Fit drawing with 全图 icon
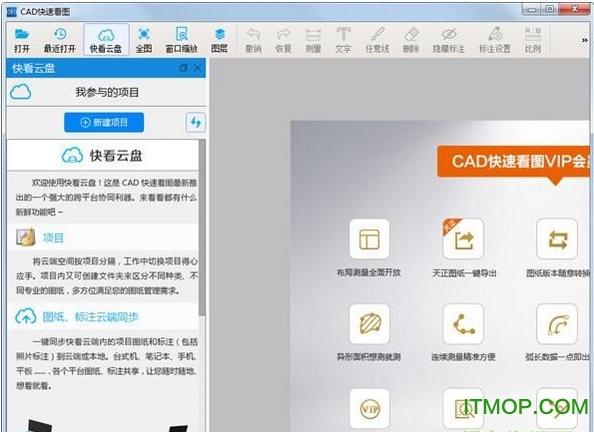The width and height of the screenshot is (594, 432). pos(144,40)
